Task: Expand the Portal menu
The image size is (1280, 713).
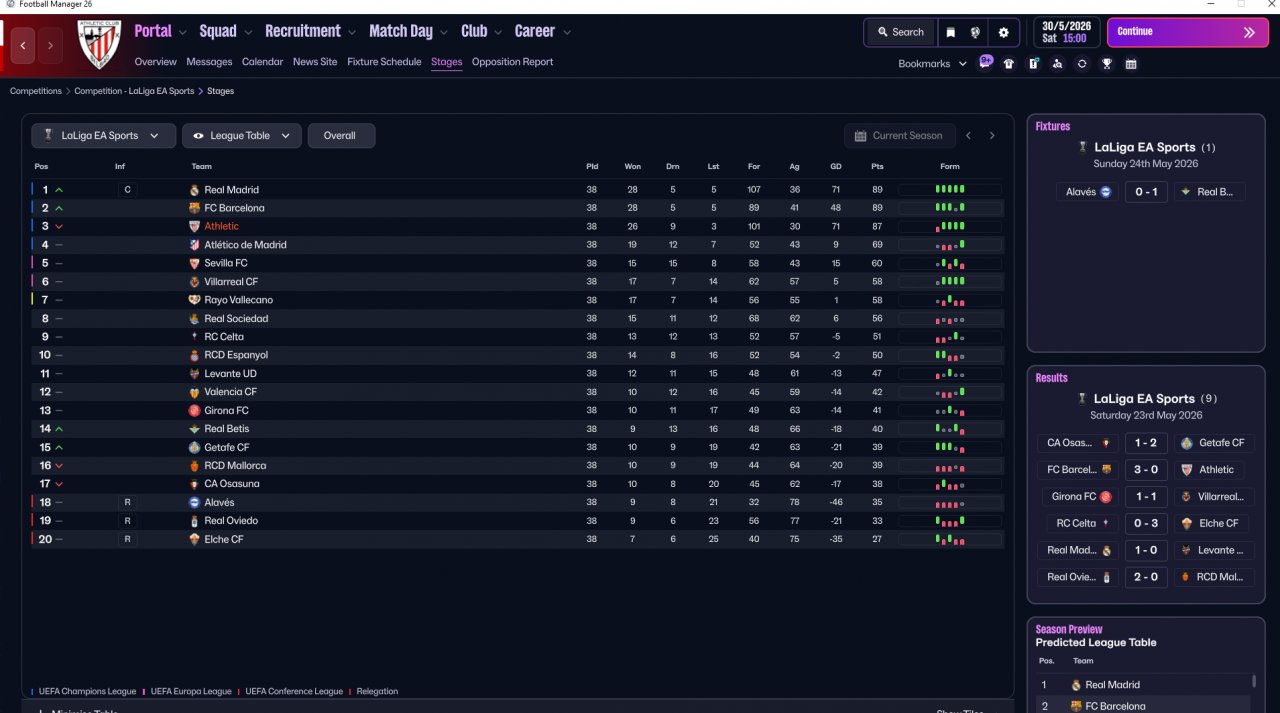Action: [x=161, y=31]
